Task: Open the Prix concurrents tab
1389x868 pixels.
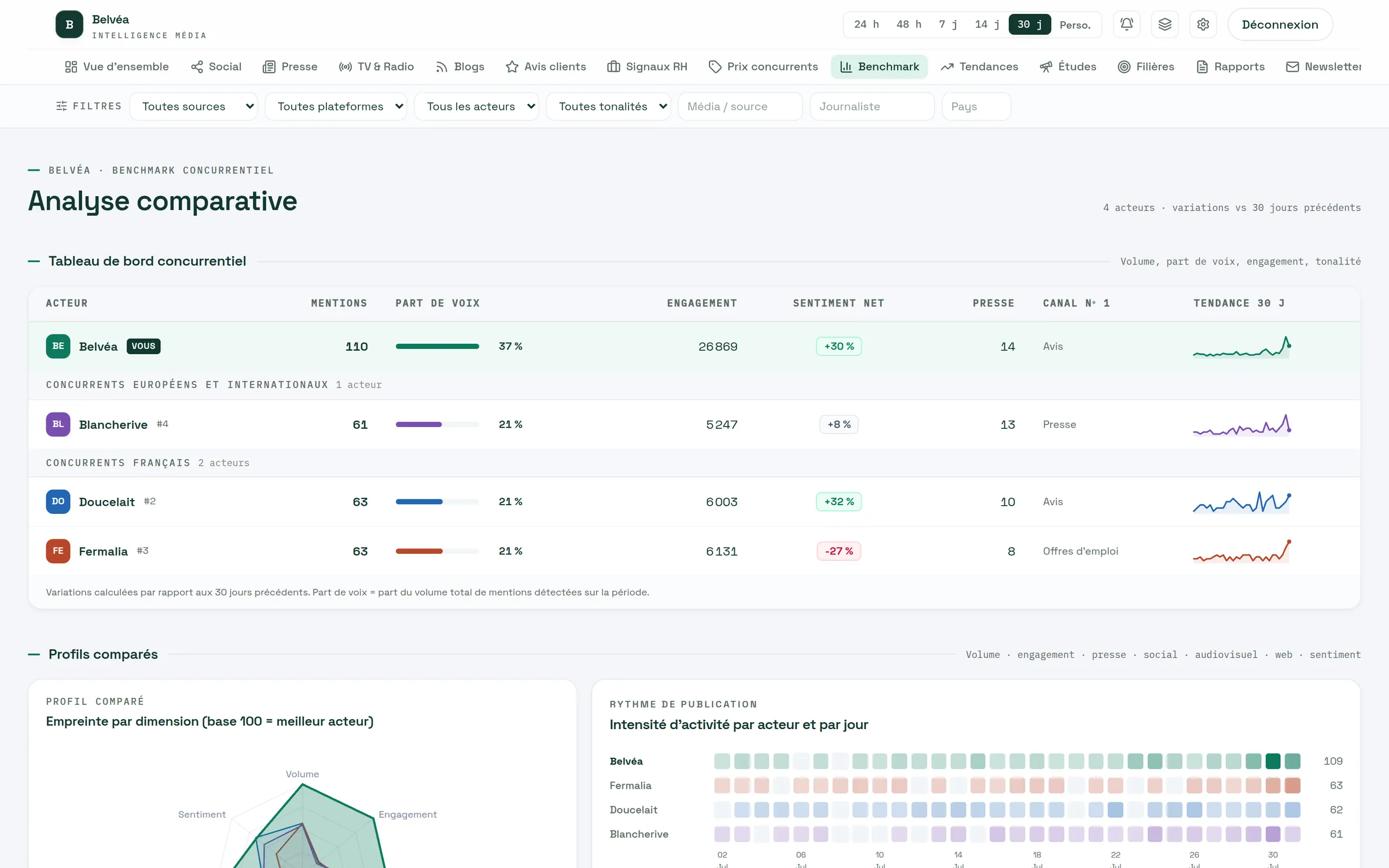Action: 763,67
